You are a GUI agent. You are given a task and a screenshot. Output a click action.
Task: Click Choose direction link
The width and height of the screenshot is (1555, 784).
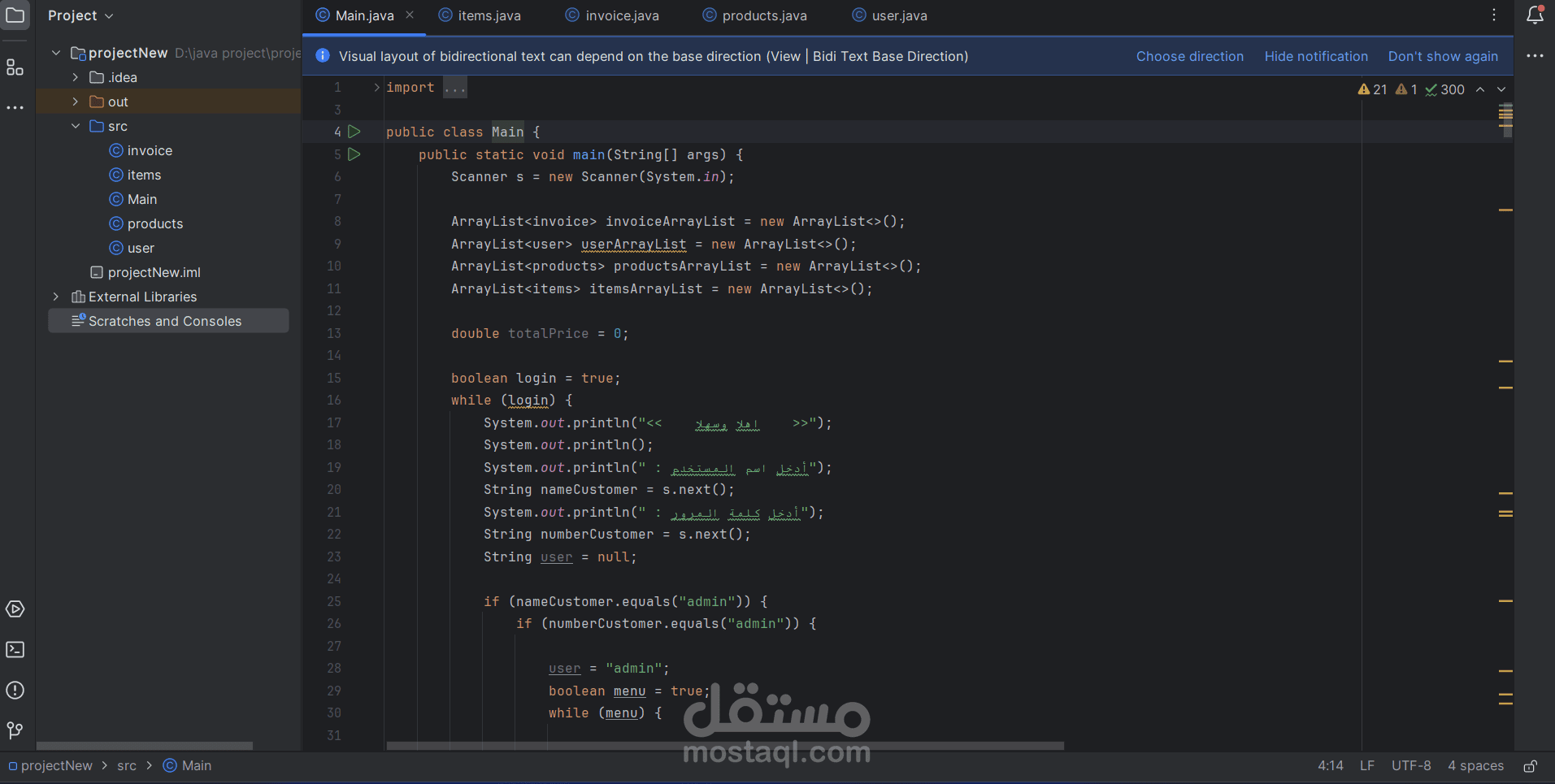(1190, 56)
